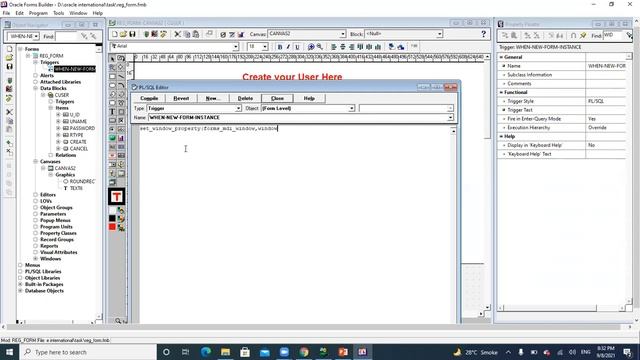The image size is (640, 360).
Task: Click the Align Left icon in formatting toolbar
Action: 333,47
